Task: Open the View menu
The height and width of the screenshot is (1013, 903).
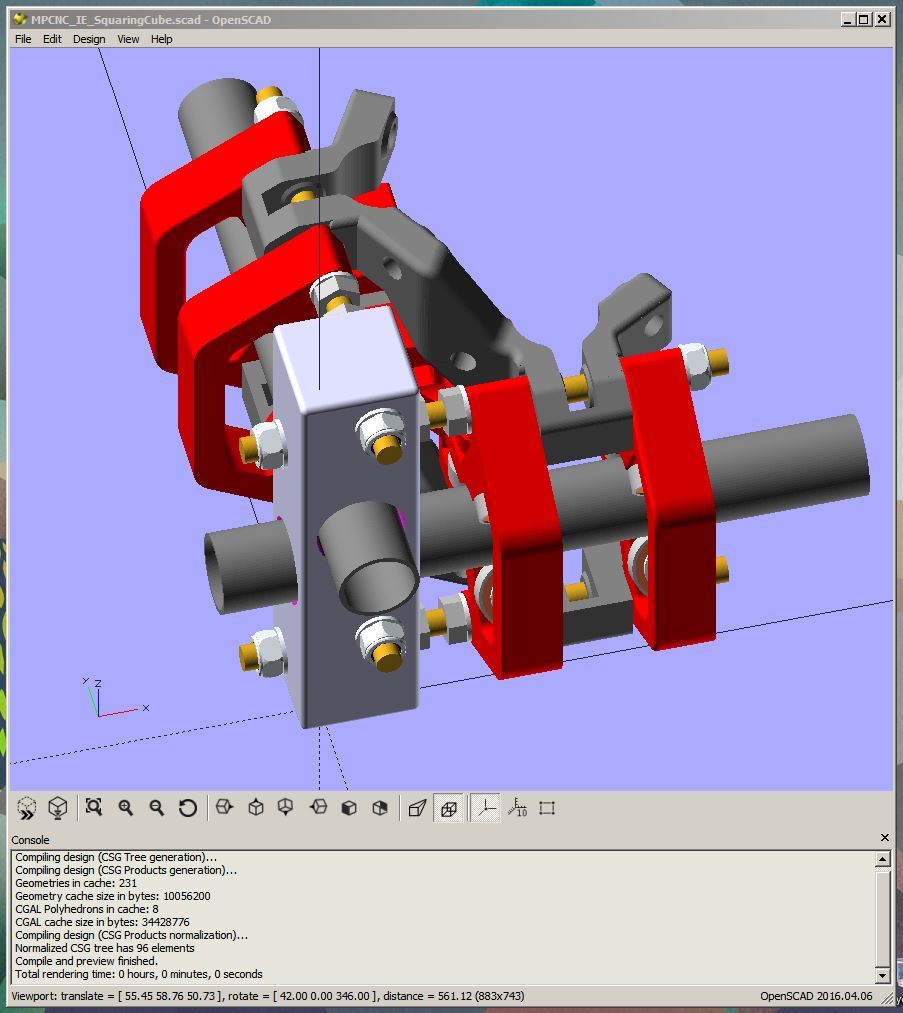Action: tap(128, 39)
